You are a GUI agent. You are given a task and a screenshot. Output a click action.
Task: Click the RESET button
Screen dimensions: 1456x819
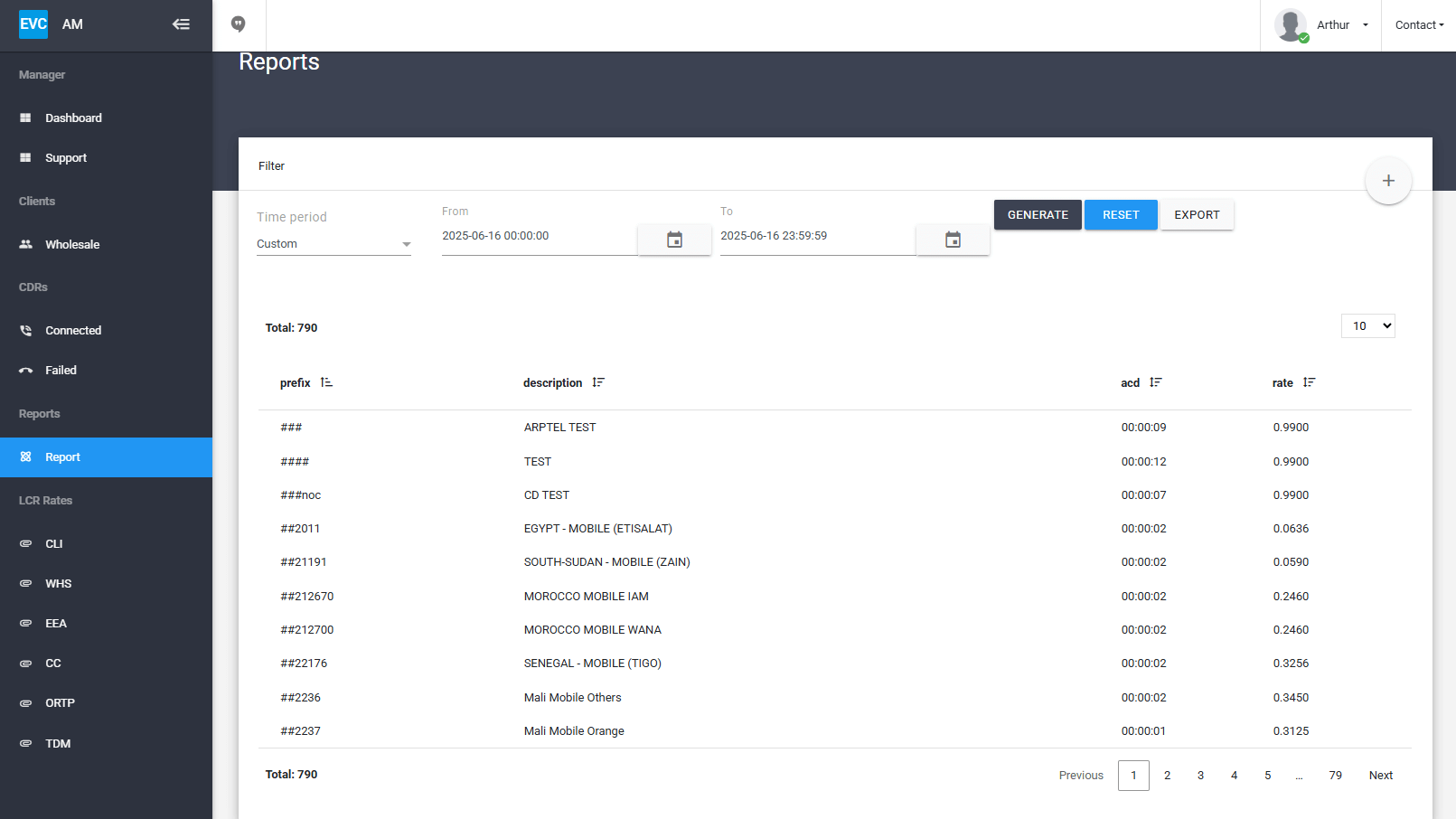pyautogui.click(x=1121, y=215)
